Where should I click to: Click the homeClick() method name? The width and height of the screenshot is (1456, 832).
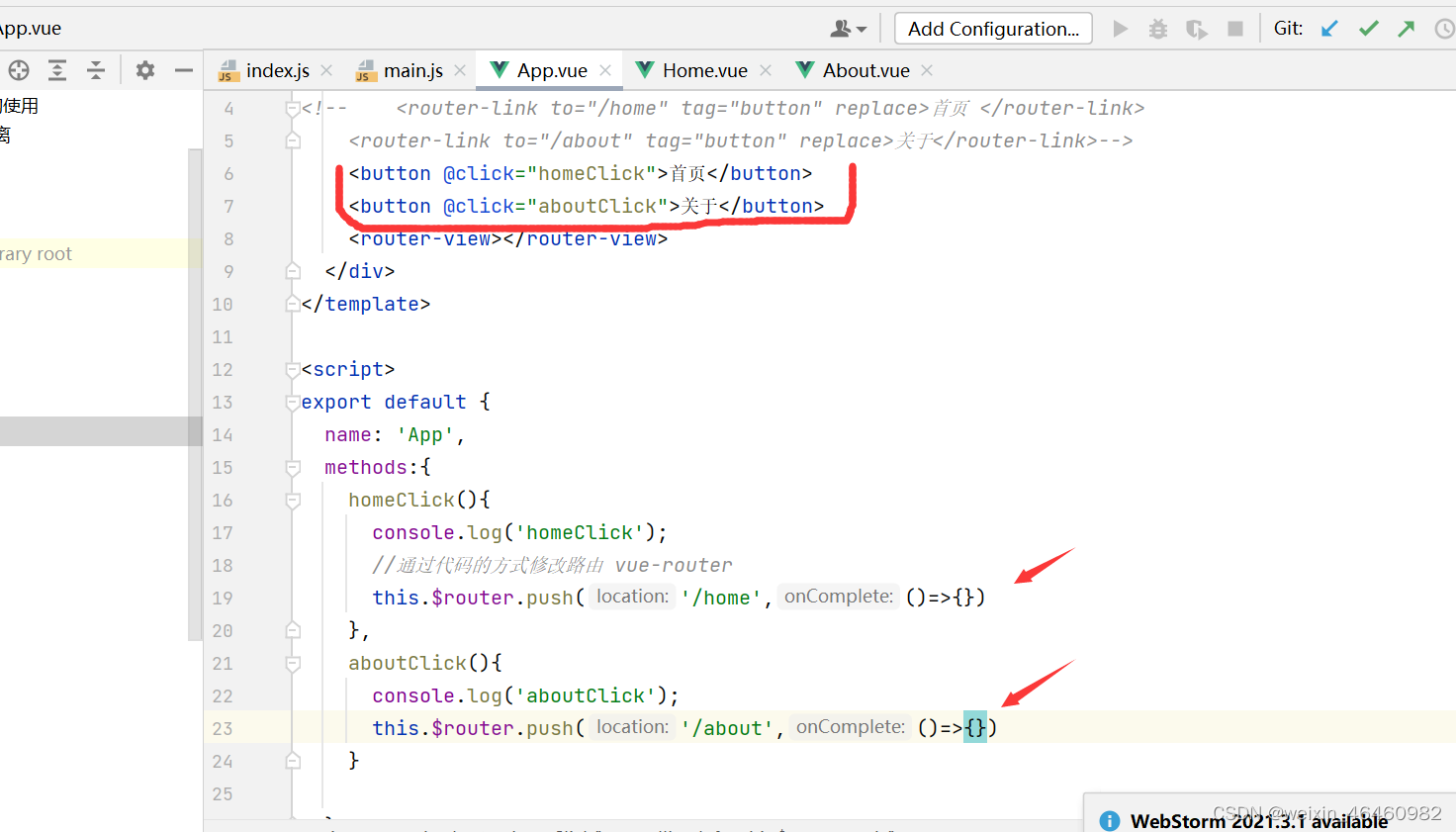click(x=401, y=501)
